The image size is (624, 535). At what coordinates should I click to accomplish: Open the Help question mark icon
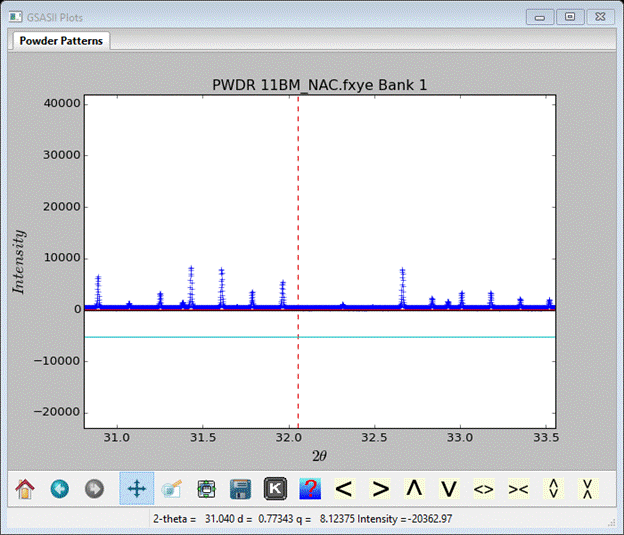309,488
